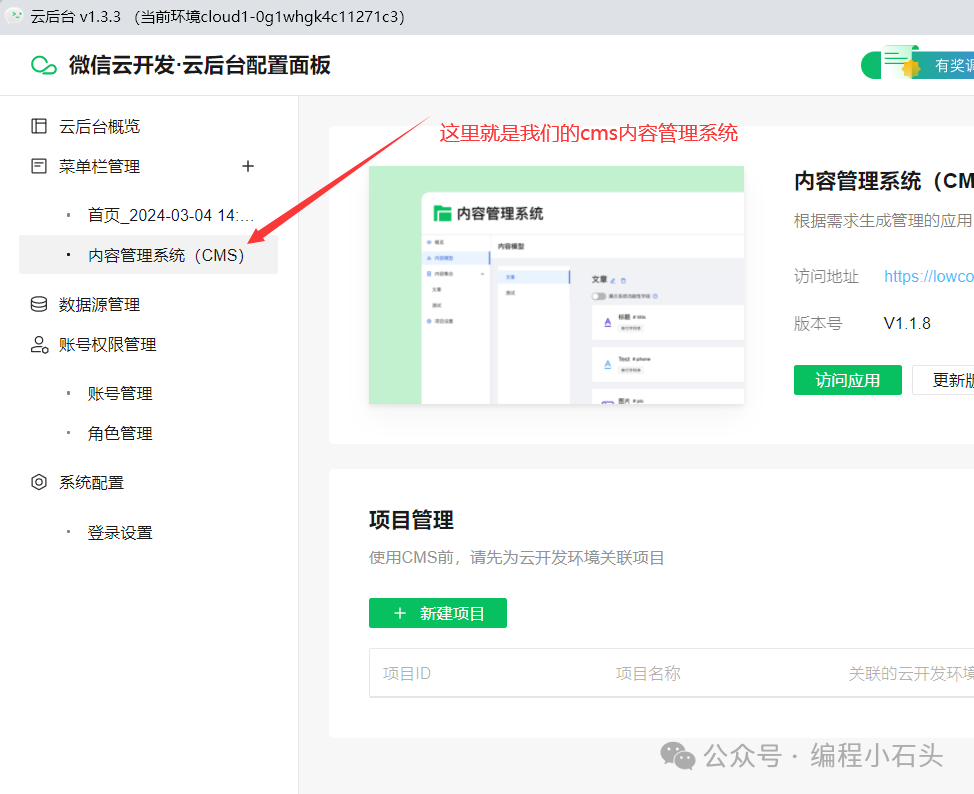Click the 项目ID column header
This screenshot has width=974, height=794.
pos(407,673)
